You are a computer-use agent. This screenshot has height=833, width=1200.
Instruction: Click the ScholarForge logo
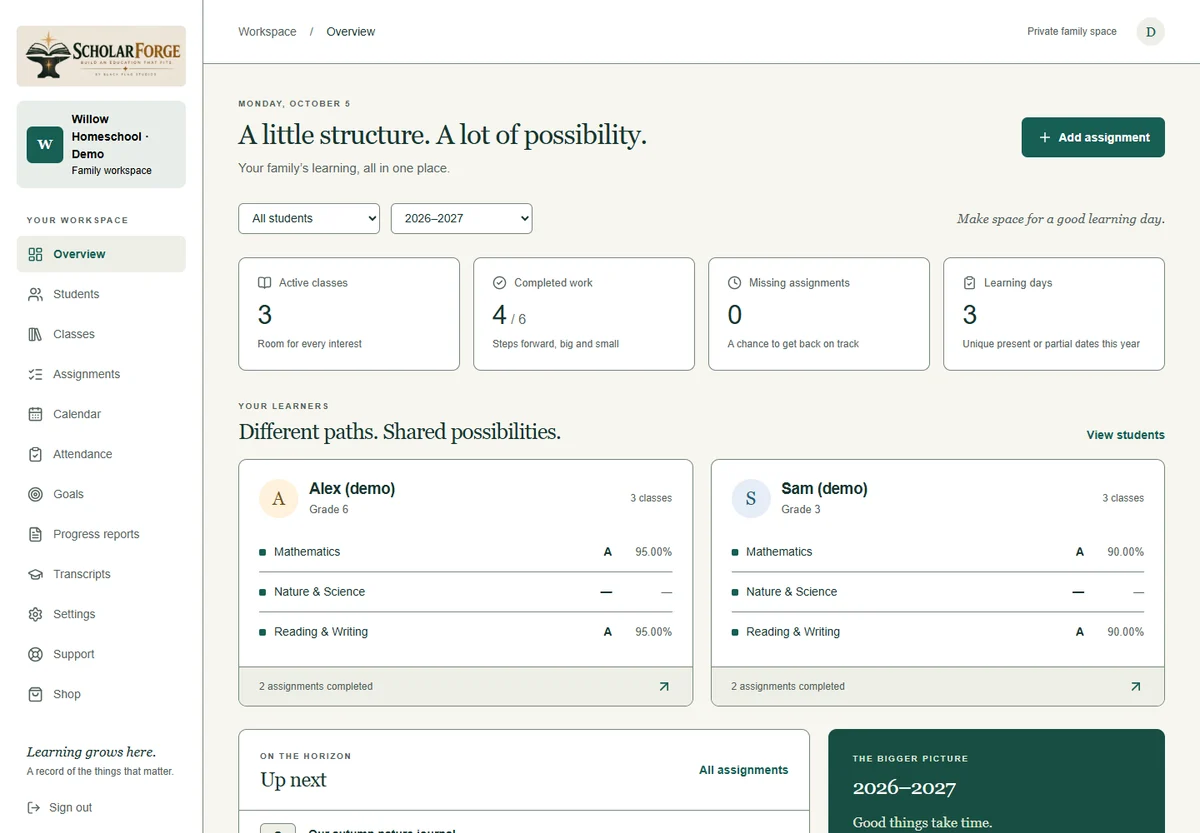101,56
